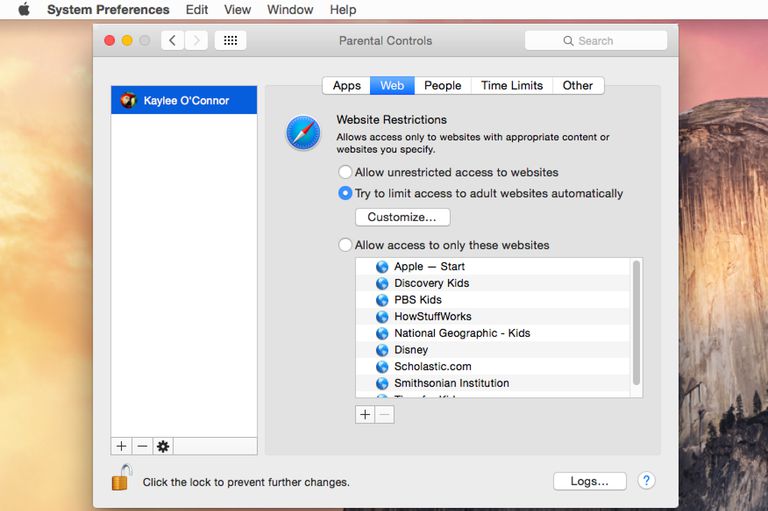Viewport: 768px width, 511px height.
Task: Click the website list scrollbar
Action: coord(636,323)
